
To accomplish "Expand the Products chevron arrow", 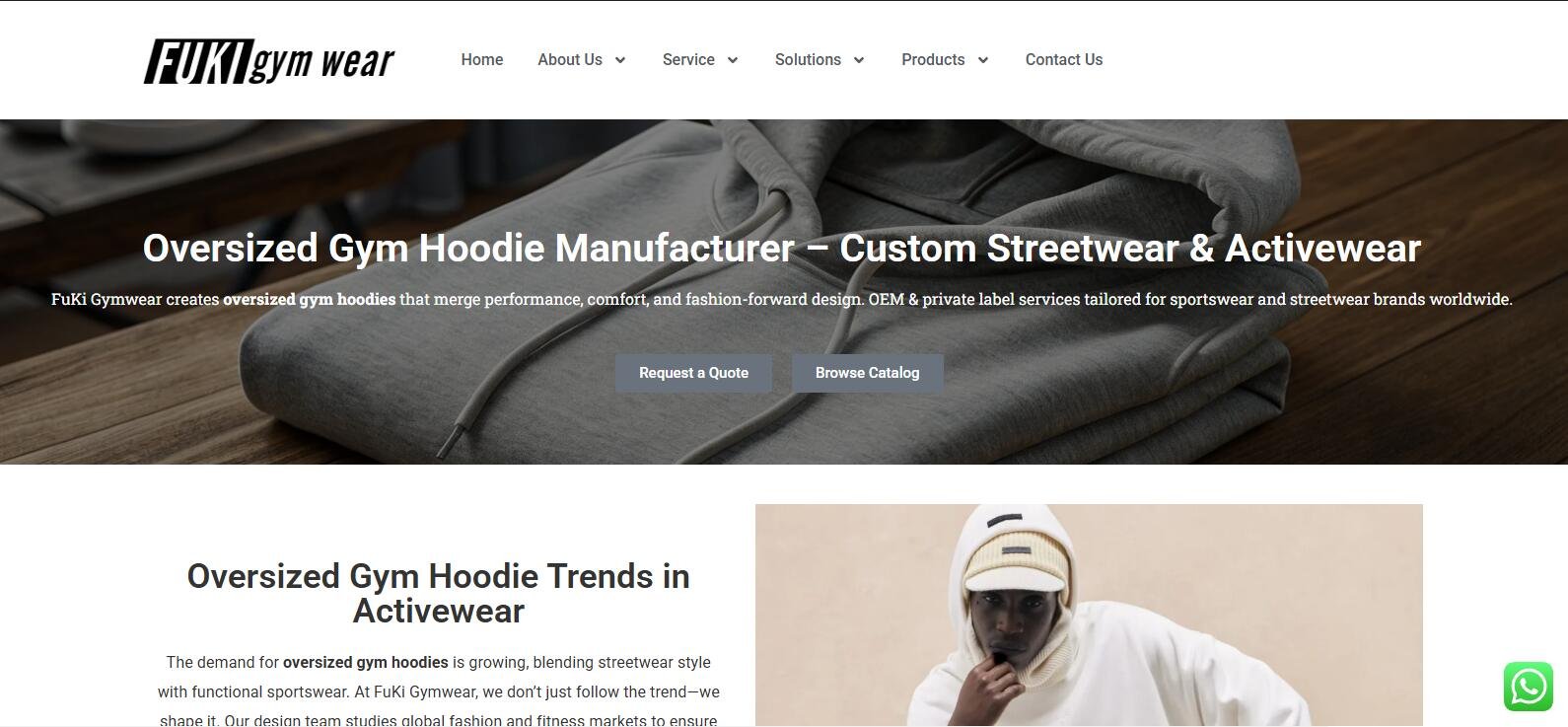I will pos(983,60).
